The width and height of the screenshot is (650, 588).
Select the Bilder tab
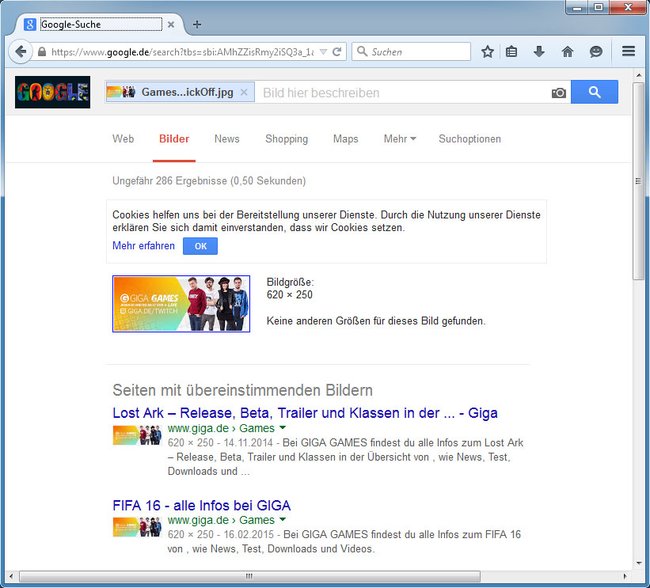(x=174, y=139)
